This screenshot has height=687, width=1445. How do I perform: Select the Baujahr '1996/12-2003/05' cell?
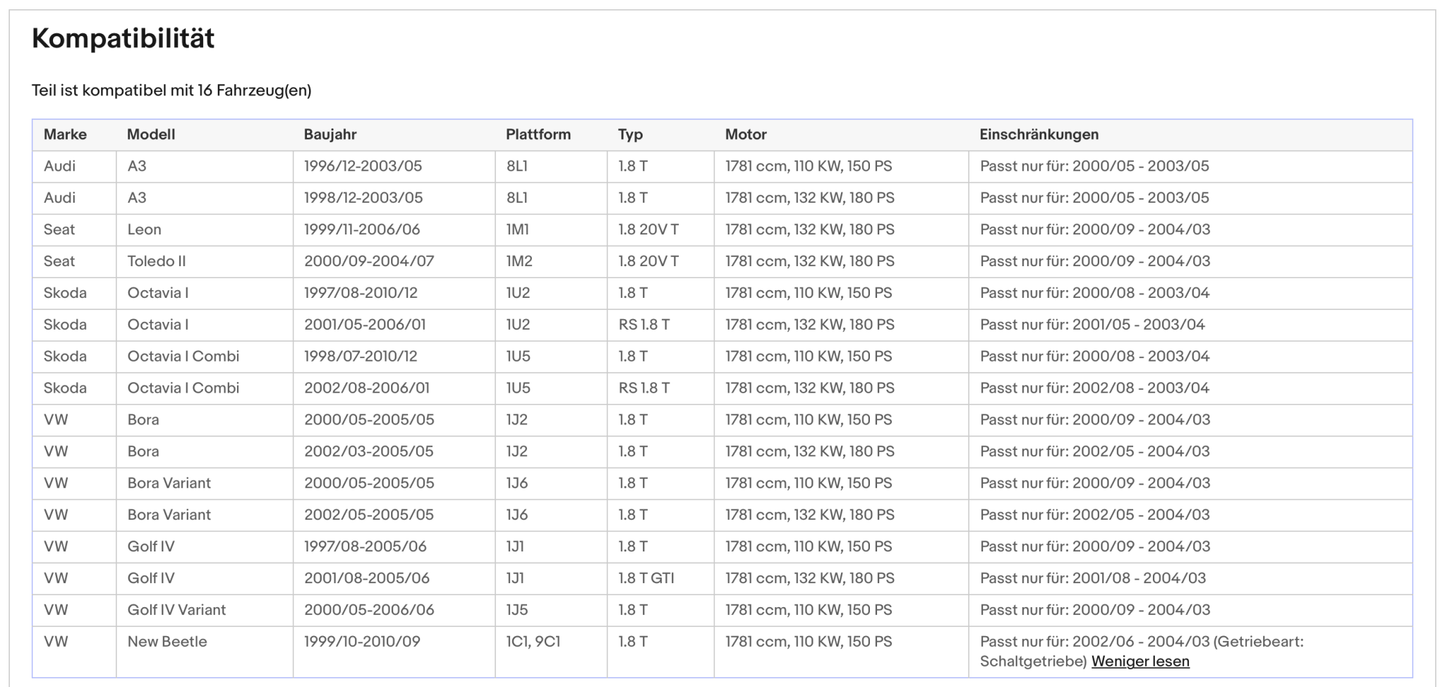tap(363, 166)
